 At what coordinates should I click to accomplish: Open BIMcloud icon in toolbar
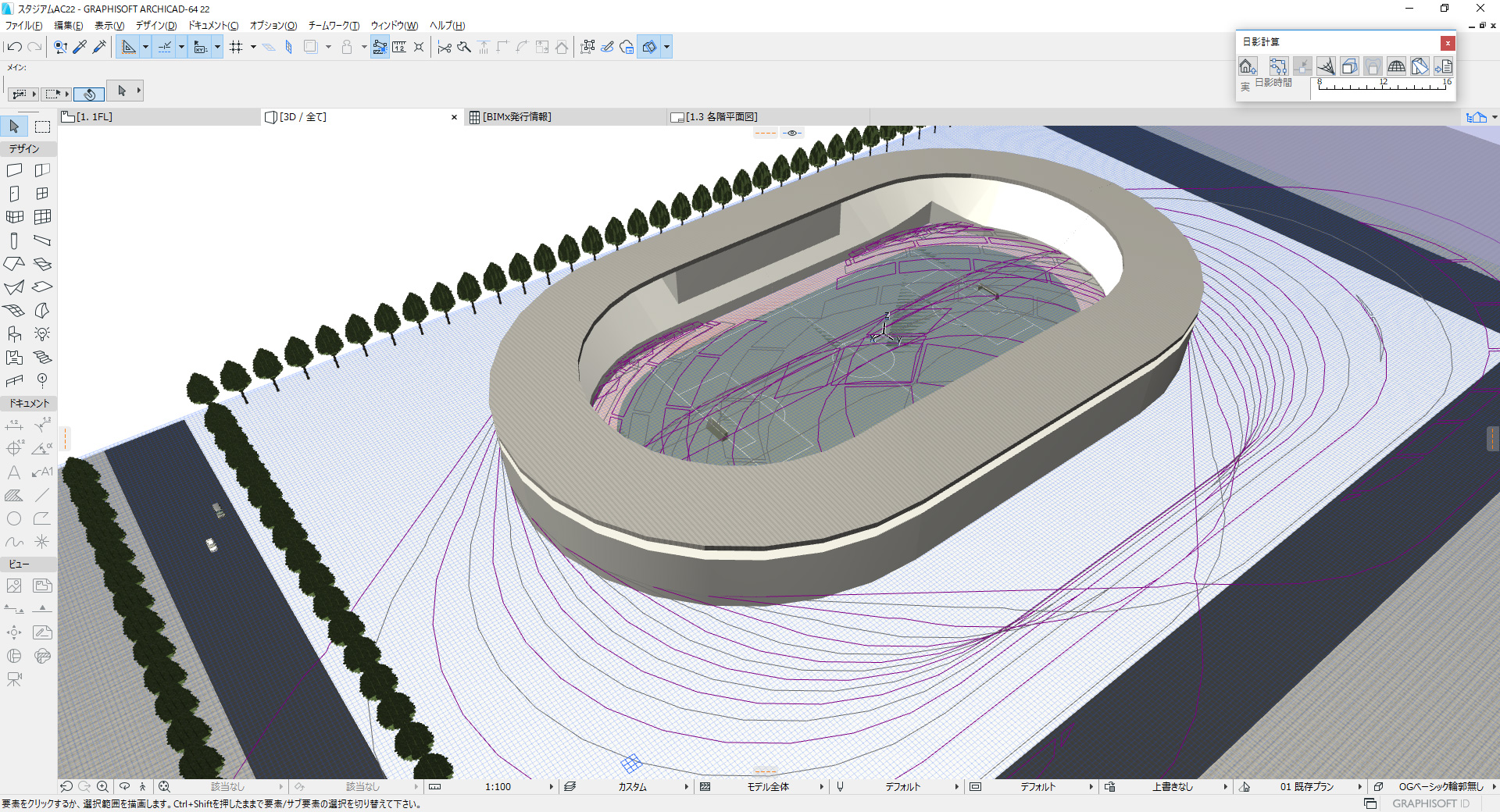627,47
